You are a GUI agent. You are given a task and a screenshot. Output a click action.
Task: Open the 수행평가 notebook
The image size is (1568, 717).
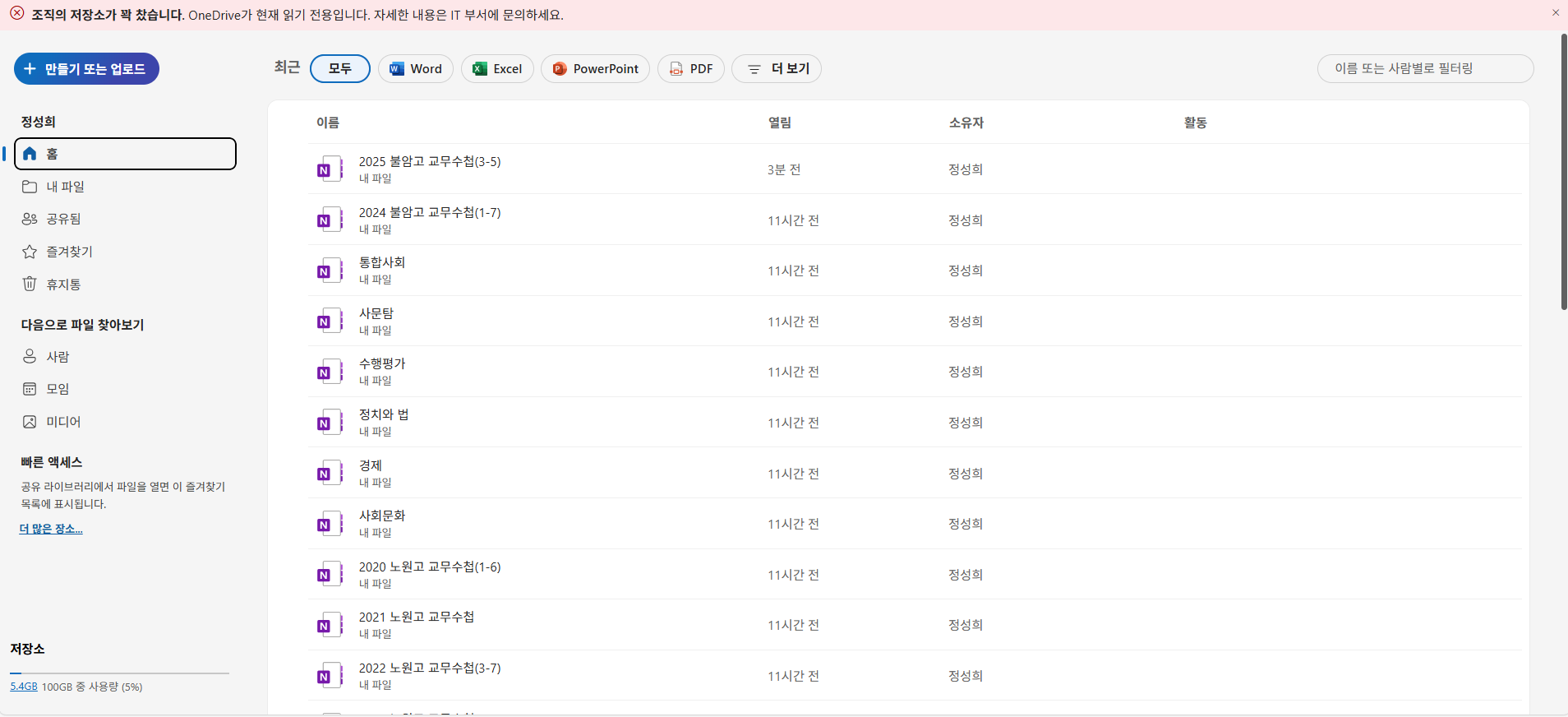(x=382, y=363)
